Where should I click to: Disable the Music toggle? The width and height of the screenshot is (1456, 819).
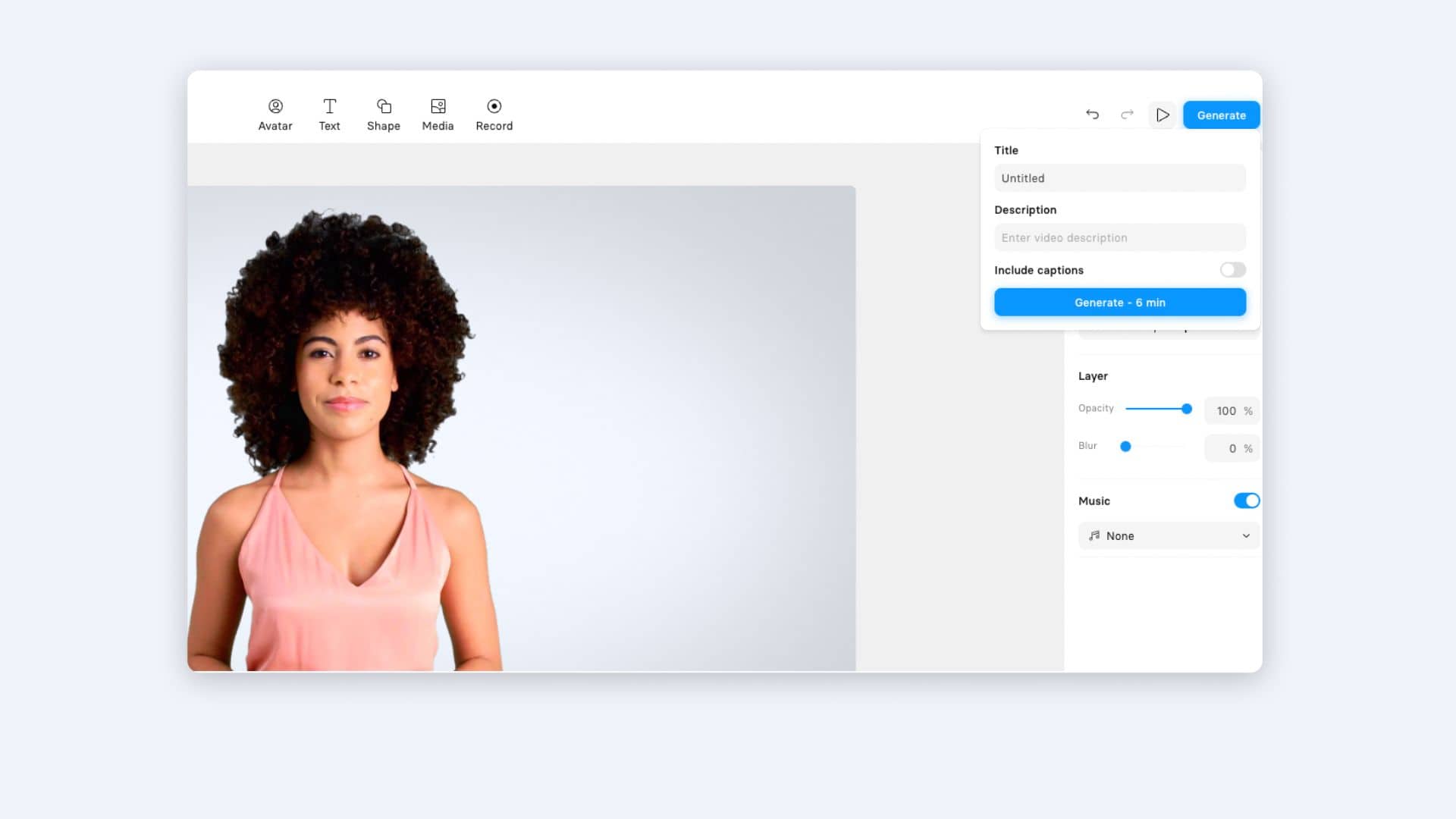(1247, 500)
